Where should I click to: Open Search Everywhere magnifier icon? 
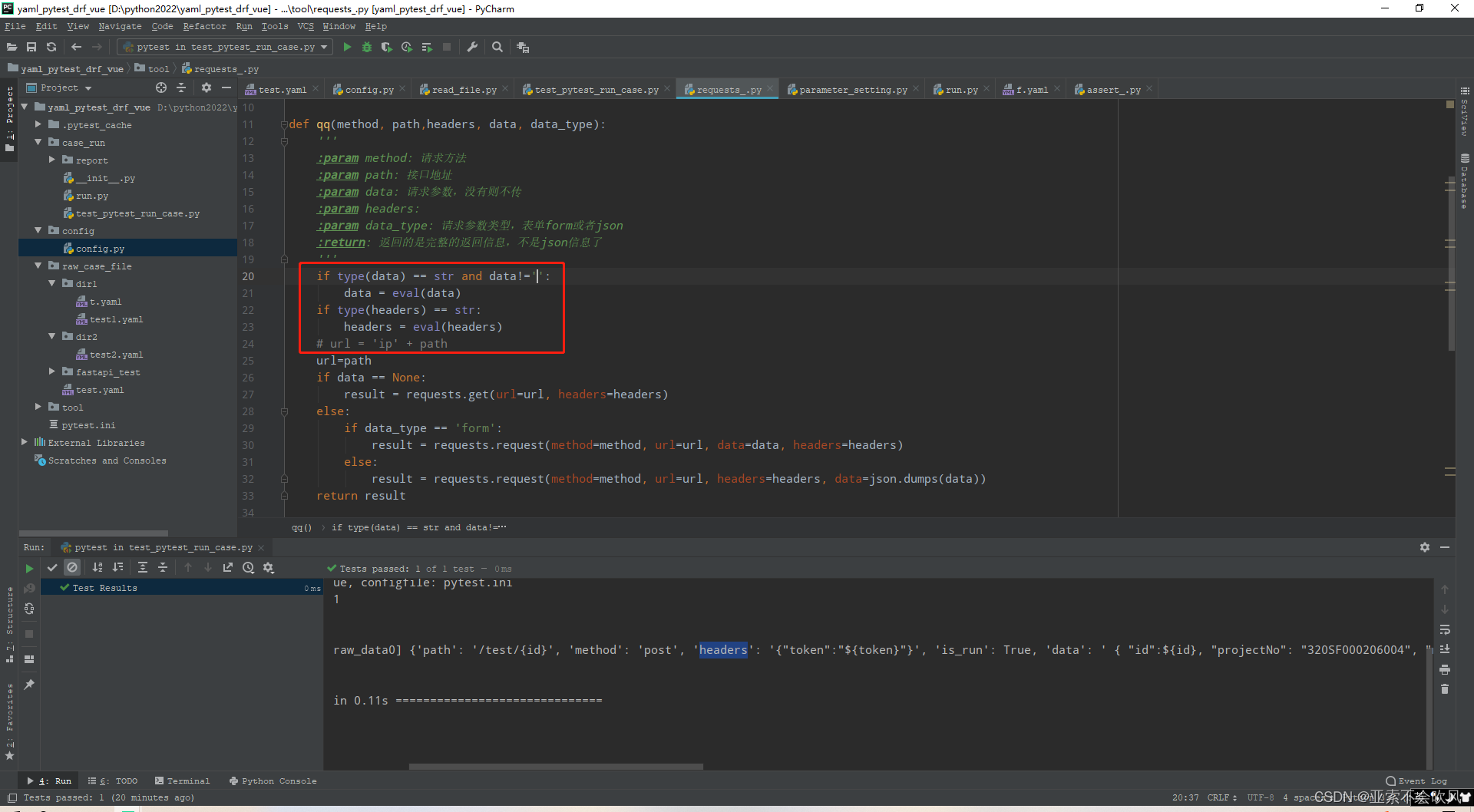tap(497, 47)
